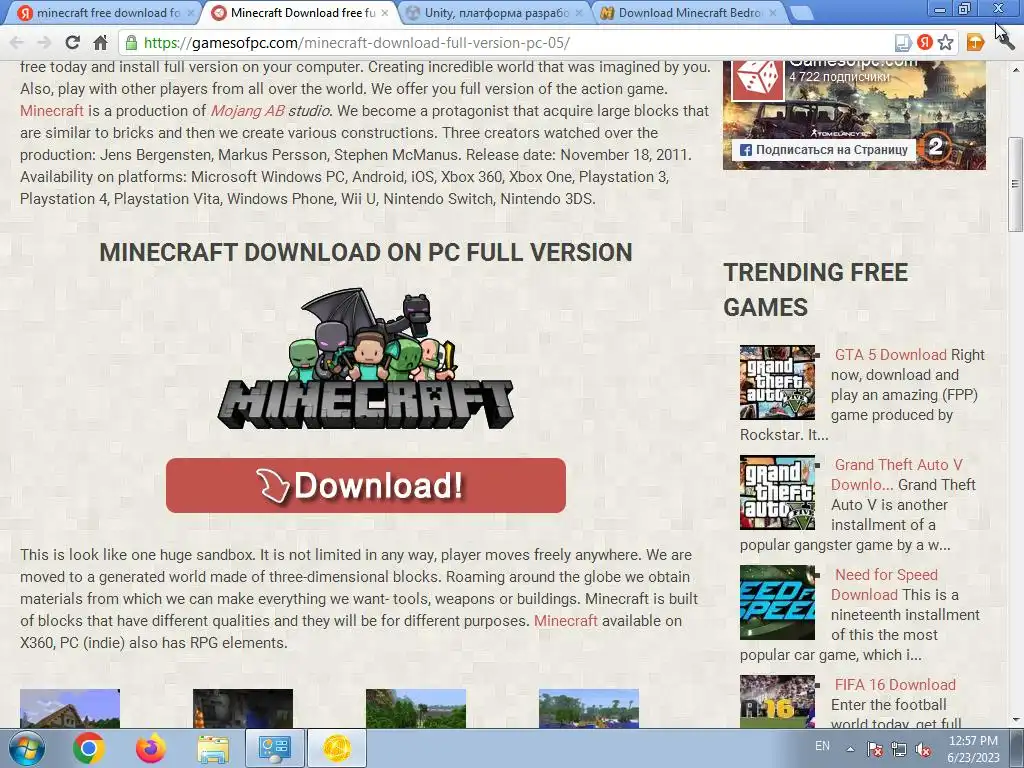Image resolution: width=1024 pixels, height=768 pixels.
Task: Click the page vertical scrollbar thumb
Action: 1016,184
